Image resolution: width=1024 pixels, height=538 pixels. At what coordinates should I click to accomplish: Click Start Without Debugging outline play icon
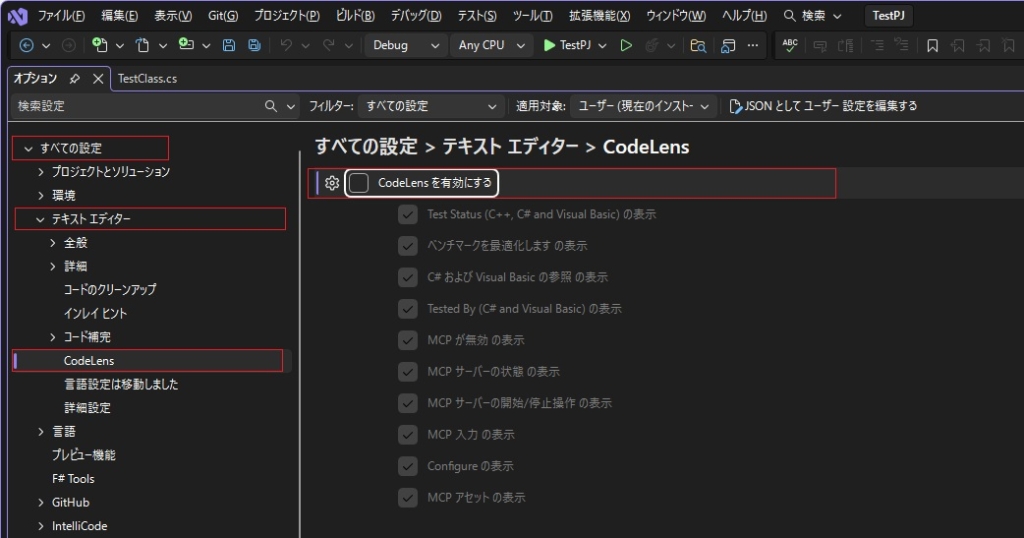click(x=626, y=45)
